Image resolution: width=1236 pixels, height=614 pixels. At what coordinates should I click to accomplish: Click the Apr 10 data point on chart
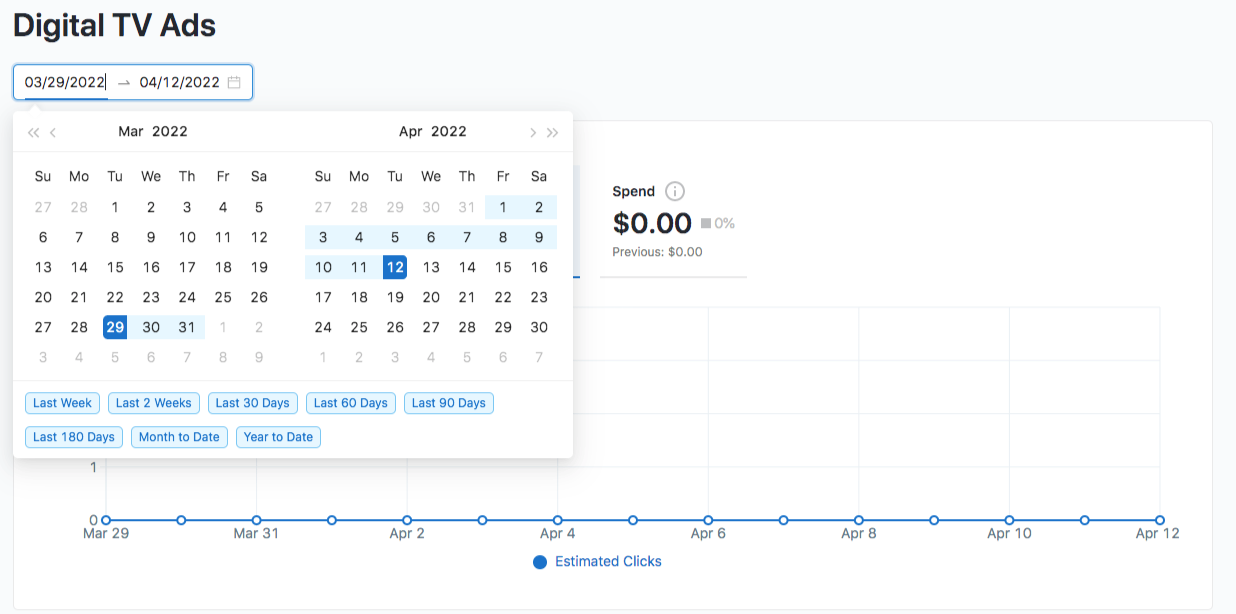pyautogui.click(x=1009, y=520)
